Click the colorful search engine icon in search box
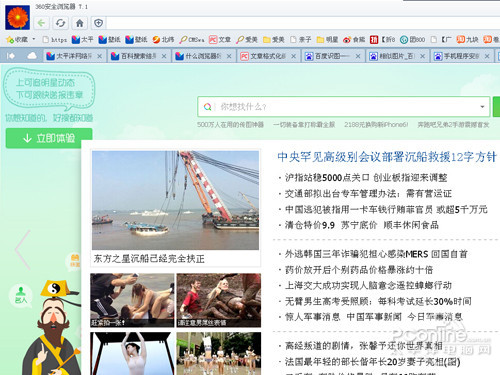The width and height of the screenshot is (500, 375). click(207, 107)
